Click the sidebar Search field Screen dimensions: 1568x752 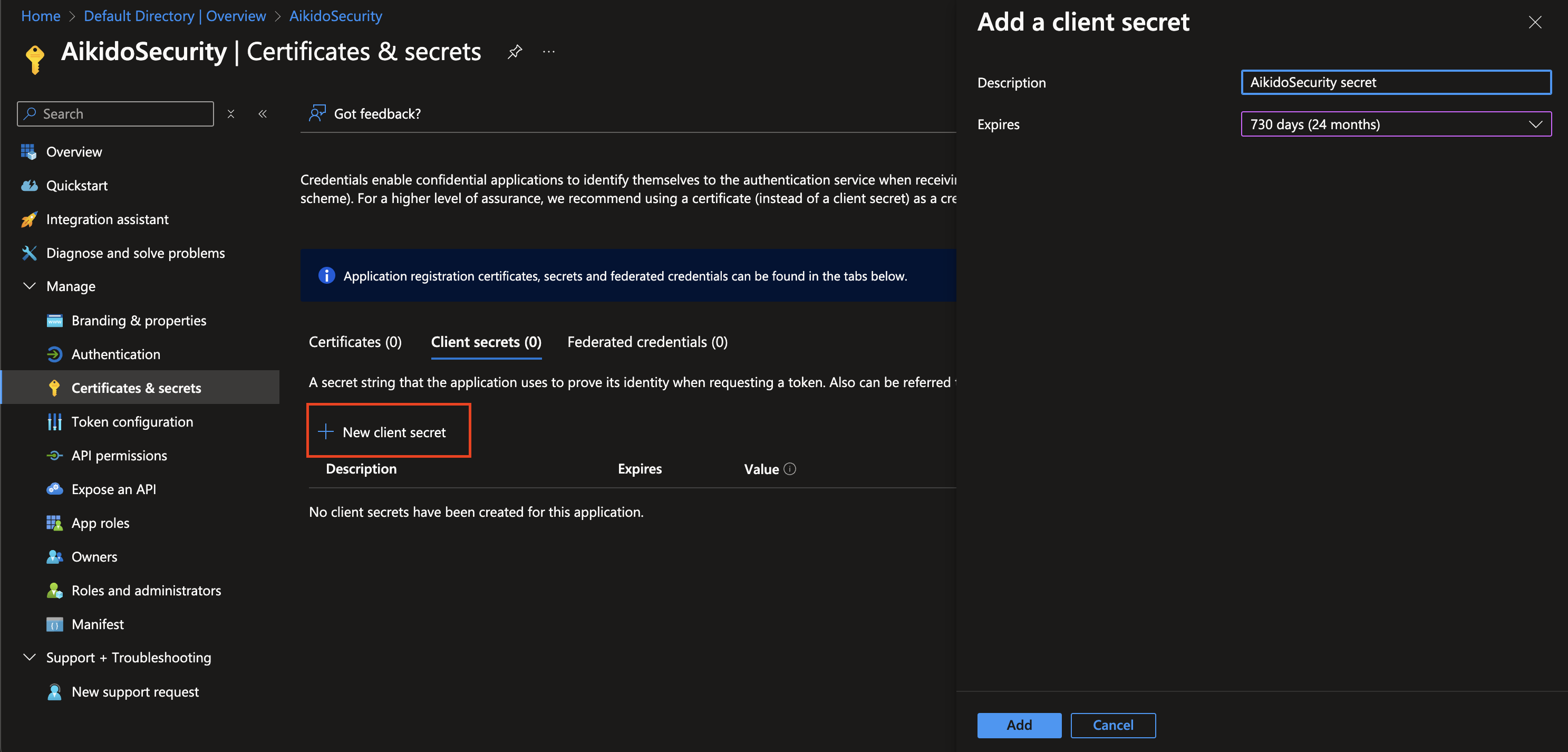pyautogui.click(x=115, y=114)
